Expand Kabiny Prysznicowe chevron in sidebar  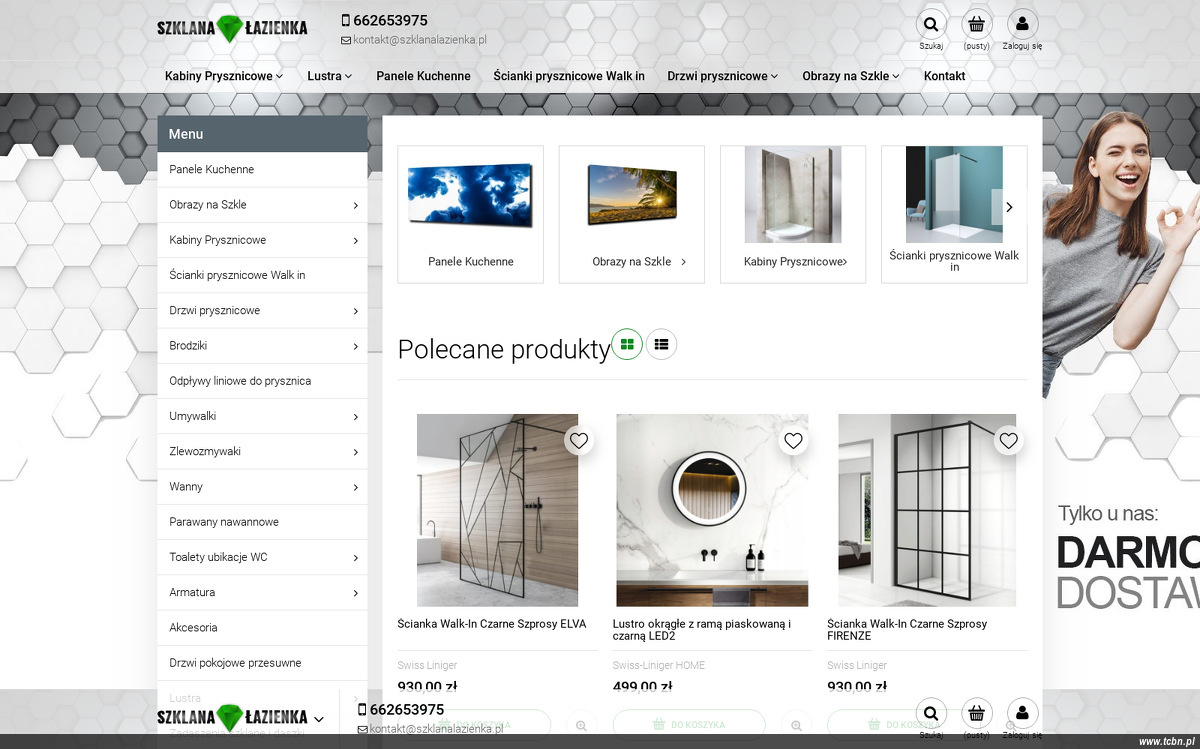tap(355, 240)
